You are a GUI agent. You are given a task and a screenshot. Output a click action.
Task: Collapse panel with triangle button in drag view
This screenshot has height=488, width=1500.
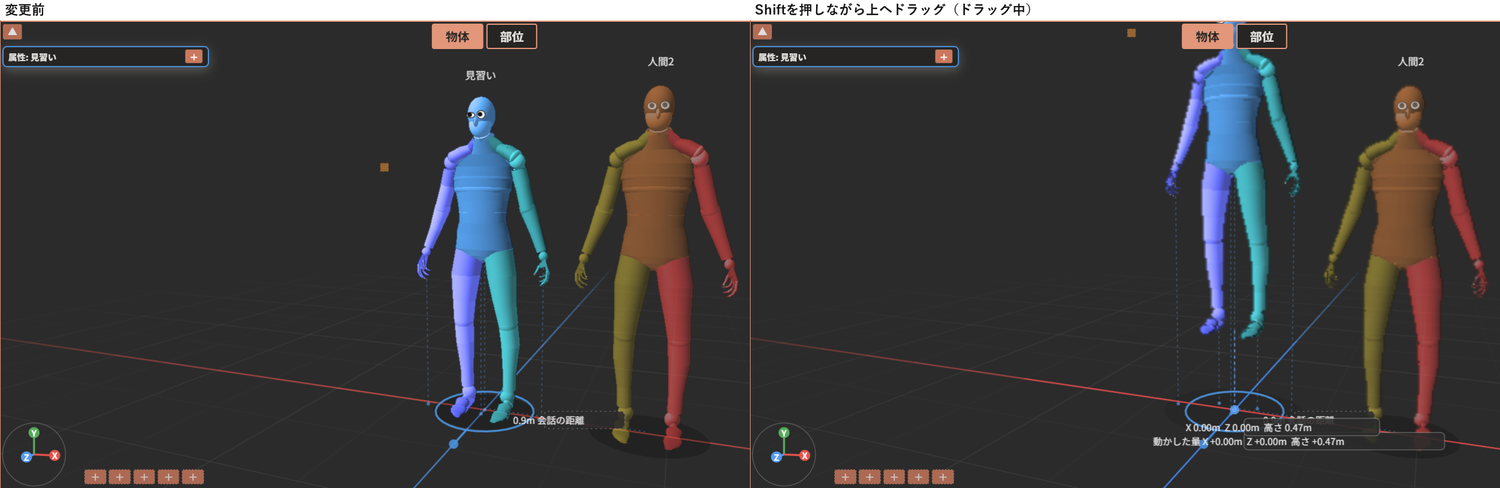763,32
